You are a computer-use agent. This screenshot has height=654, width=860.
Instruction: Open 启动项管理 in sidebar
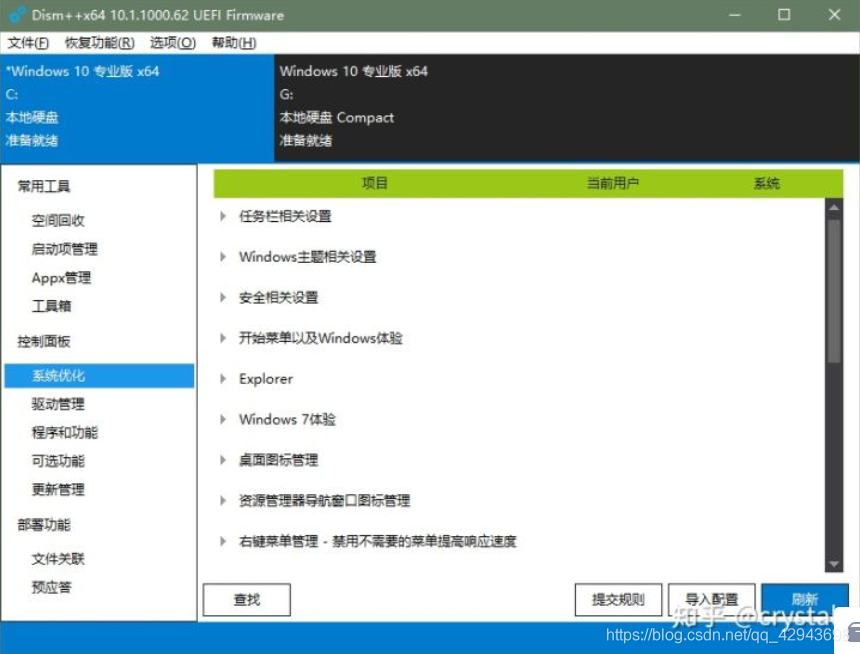click(x=65, y=249)
